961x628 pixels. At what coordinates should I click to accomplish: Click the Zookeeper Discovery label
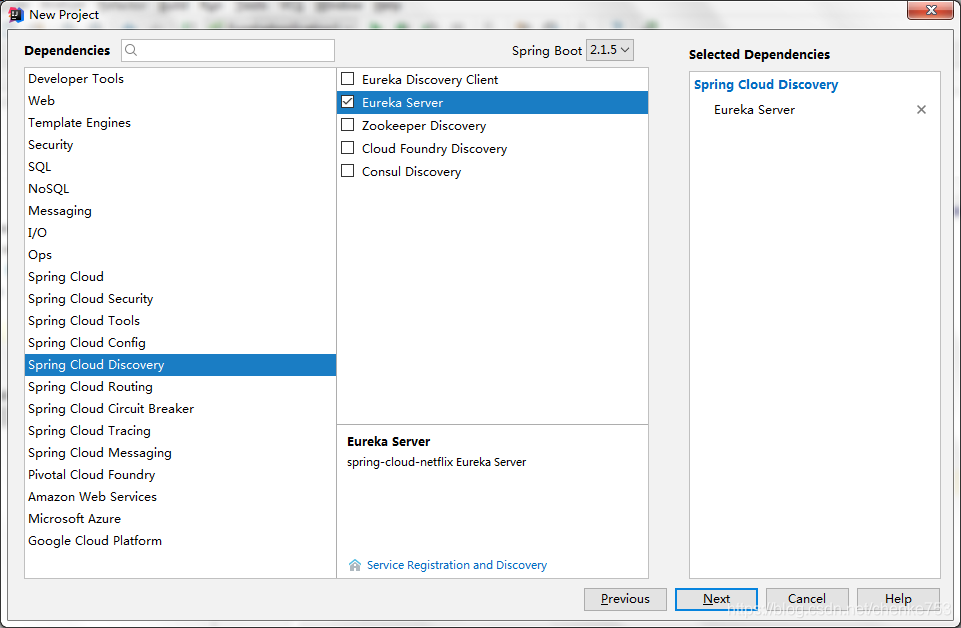click(424, 126)
